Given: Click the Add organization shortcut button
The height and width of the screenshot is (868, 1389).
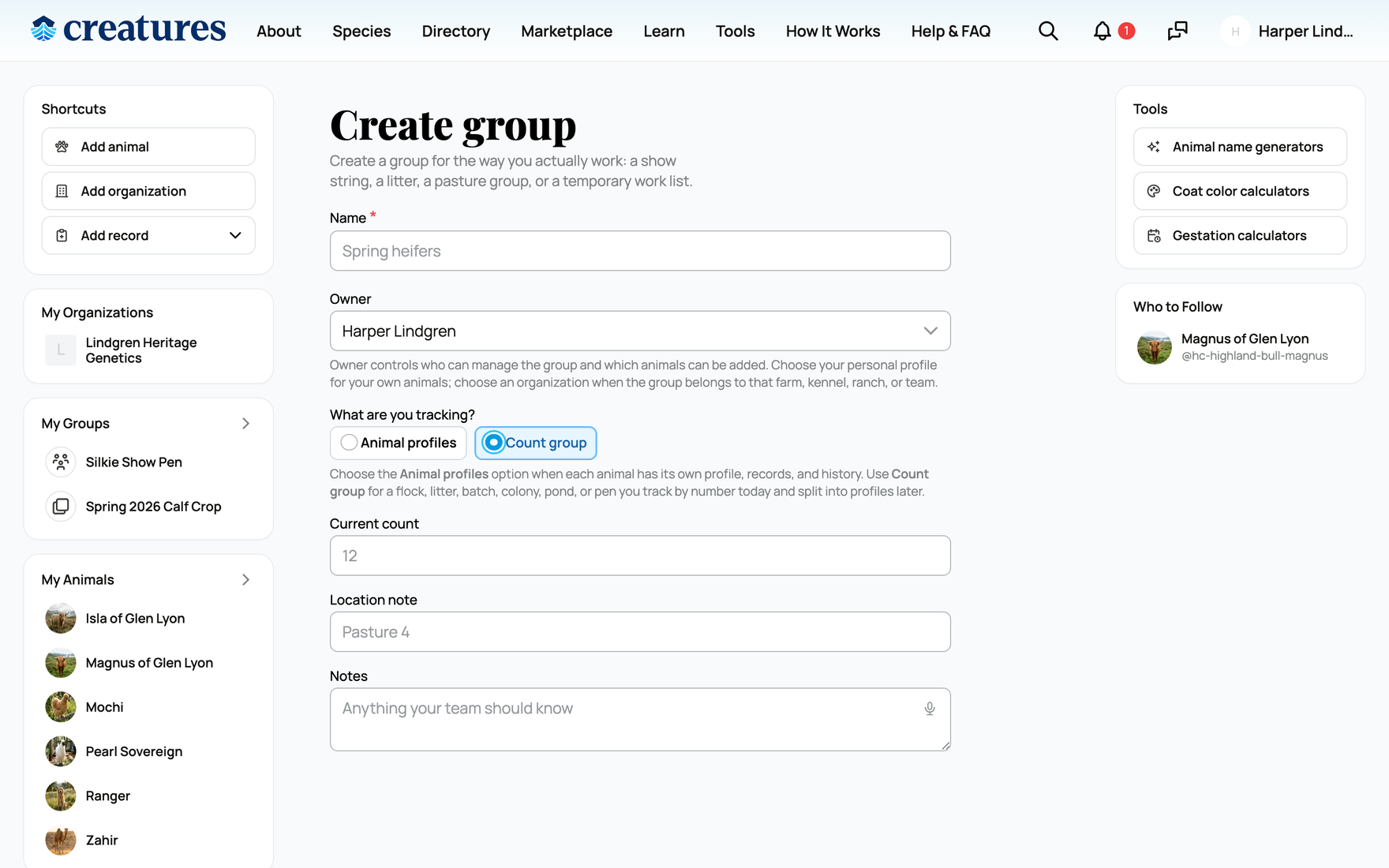Looking at the screenshot, I should click(x=148, y=191).
